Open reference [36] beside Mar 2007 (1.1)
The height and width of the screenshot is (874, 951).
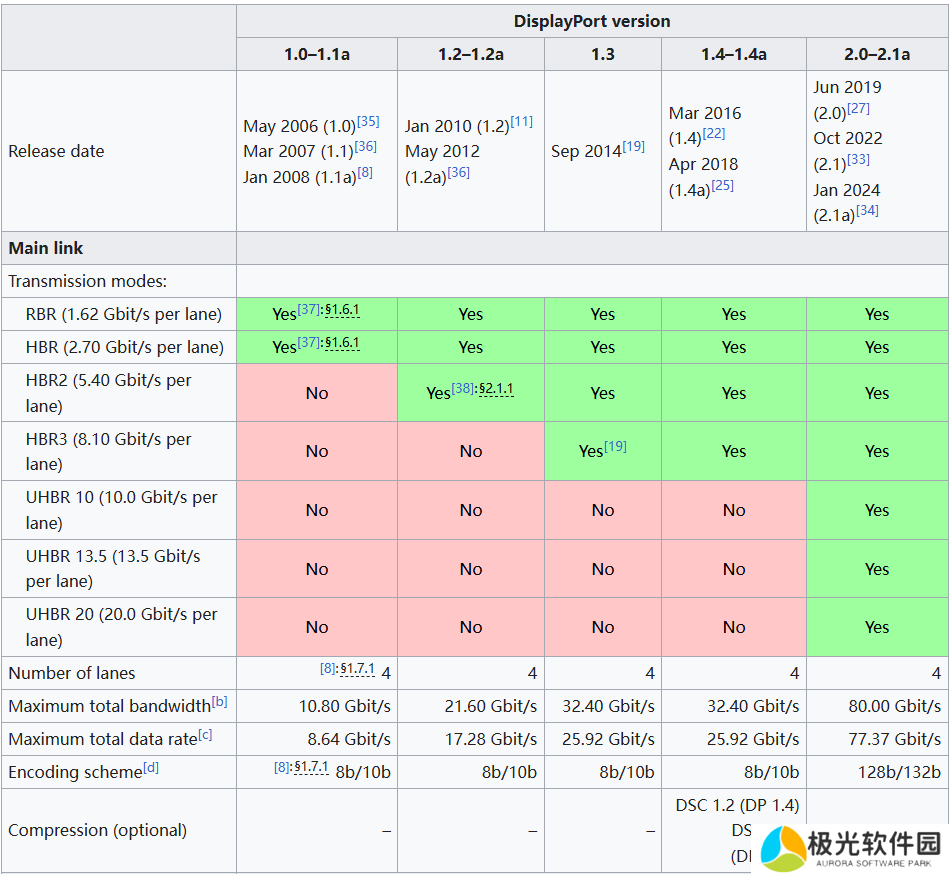(365, 147)
